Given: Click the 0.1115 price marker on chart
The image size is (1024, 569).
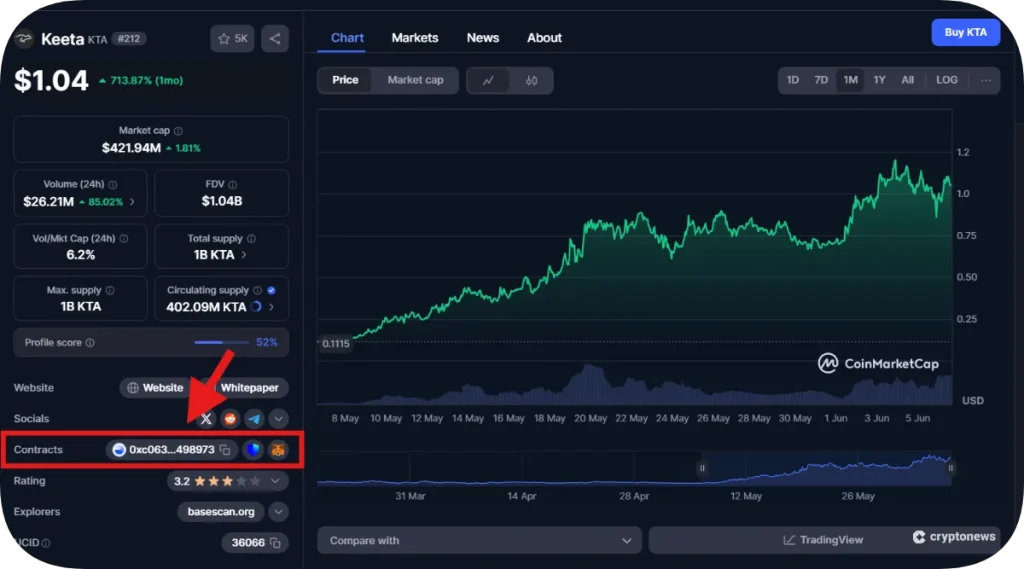Looking at the screenshot, I should pos(336,344).
